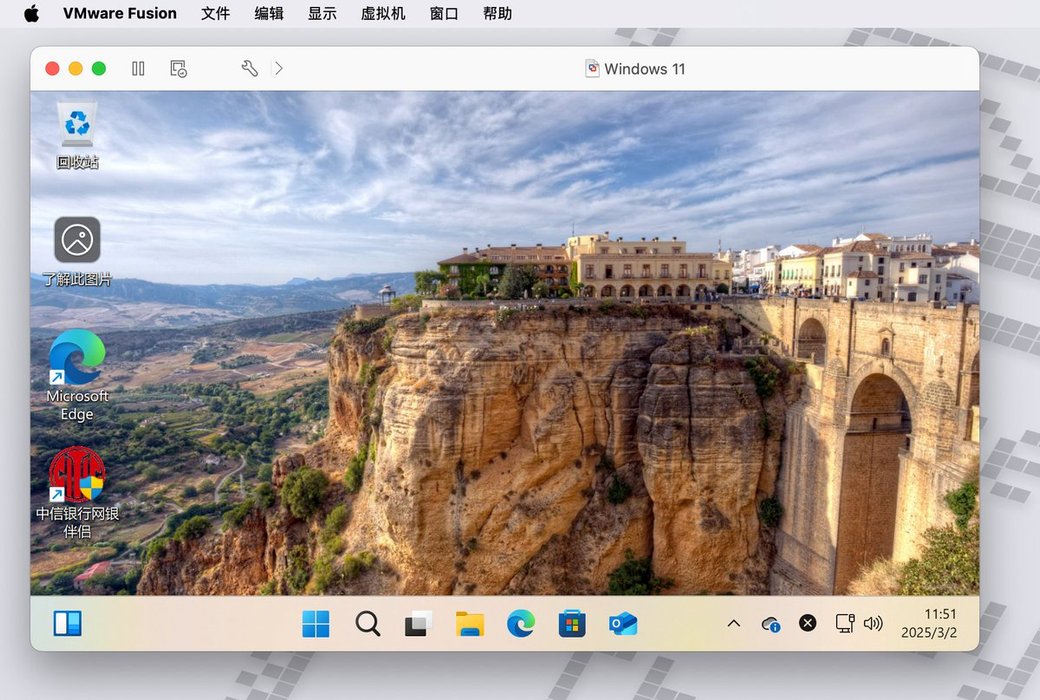Open the Windows widgets panel
The height and width of the screenshot is (700, 1040).
click(68, 624)
